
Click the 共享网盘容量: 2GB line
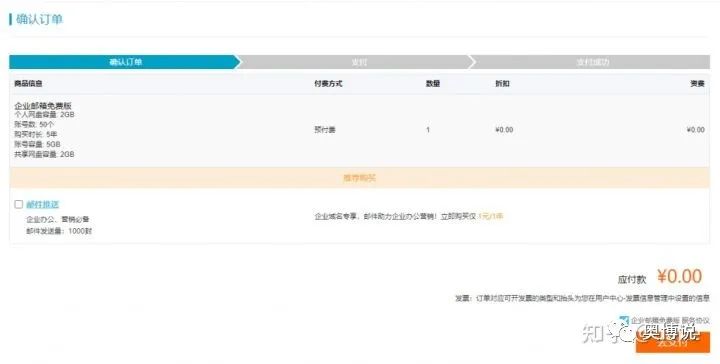pyautogui.click(x=44, y=154)
